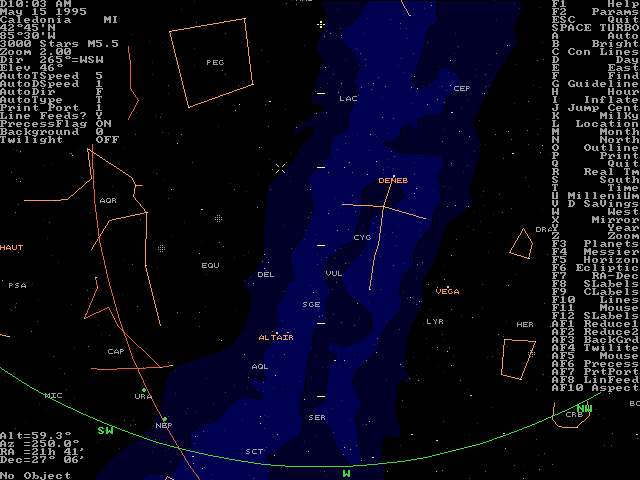
Task: Click the yellow crosshair star marker at top
Action: (321, 24)
